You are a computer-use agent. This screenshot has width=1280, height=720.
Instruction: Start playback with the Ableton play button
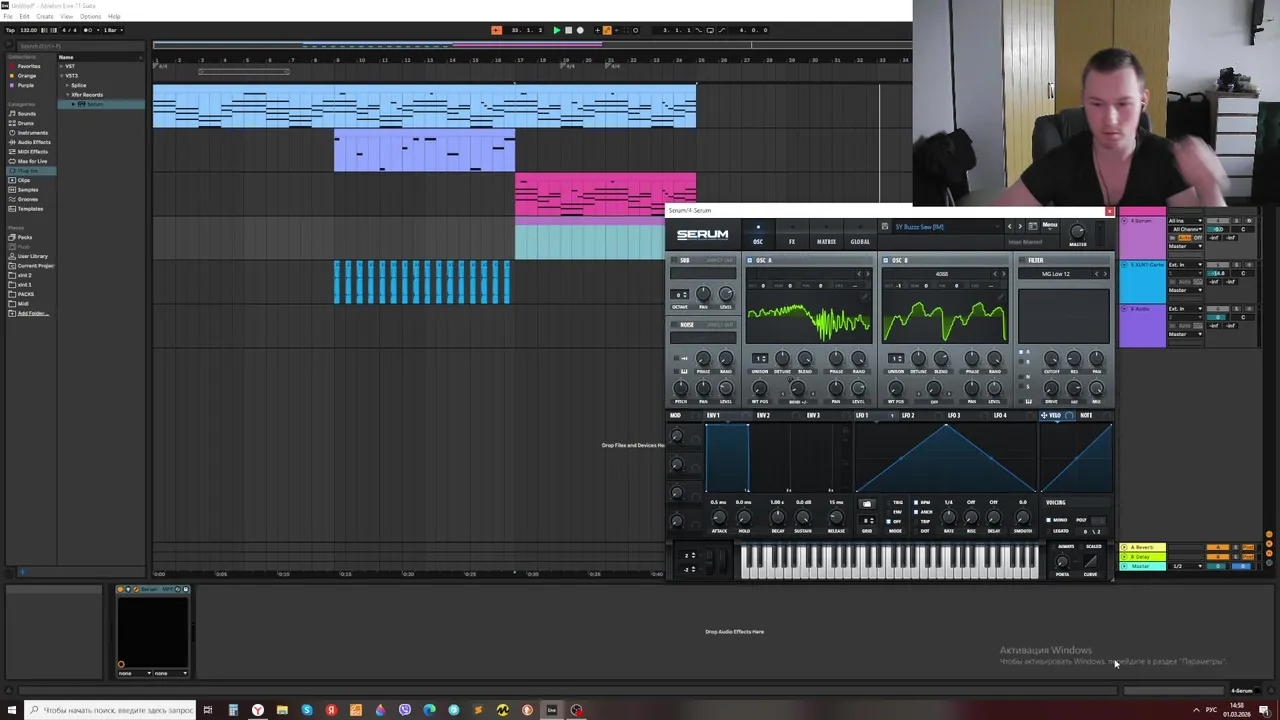557,30
